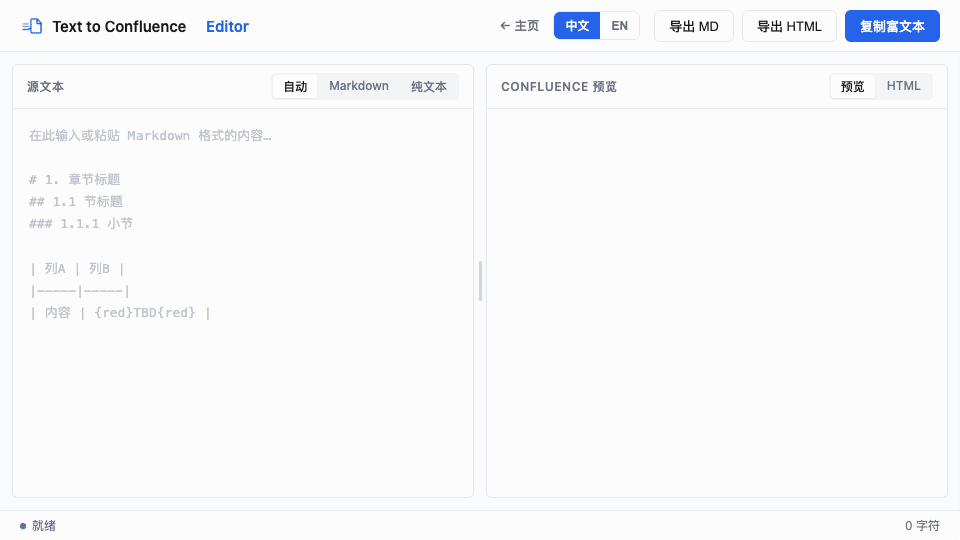Show the HTML output tab
960x540 pixels.
tap(903, 86)
